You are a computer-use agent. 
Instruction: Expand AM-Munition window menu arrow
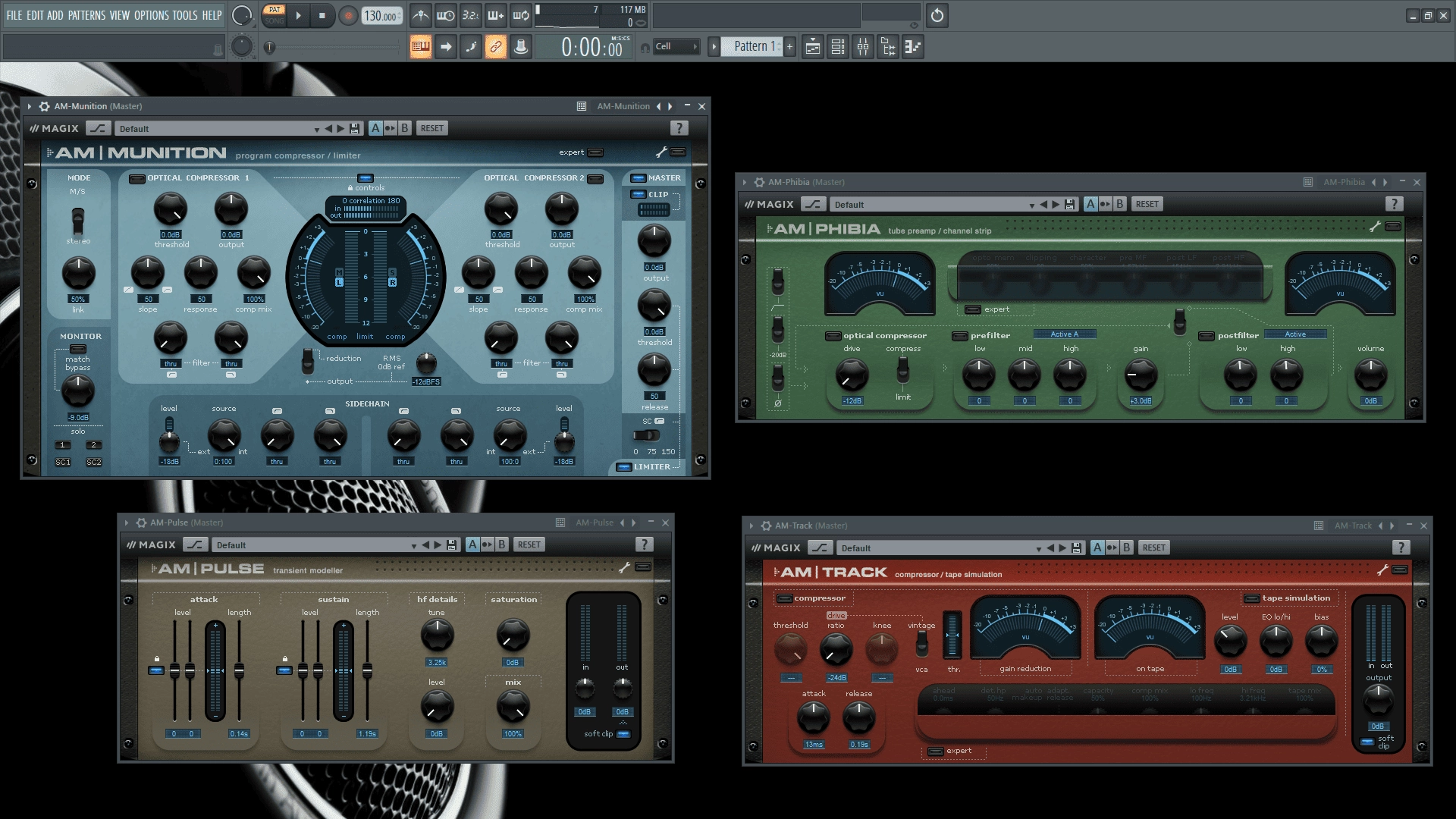click(x=30, y=106)
